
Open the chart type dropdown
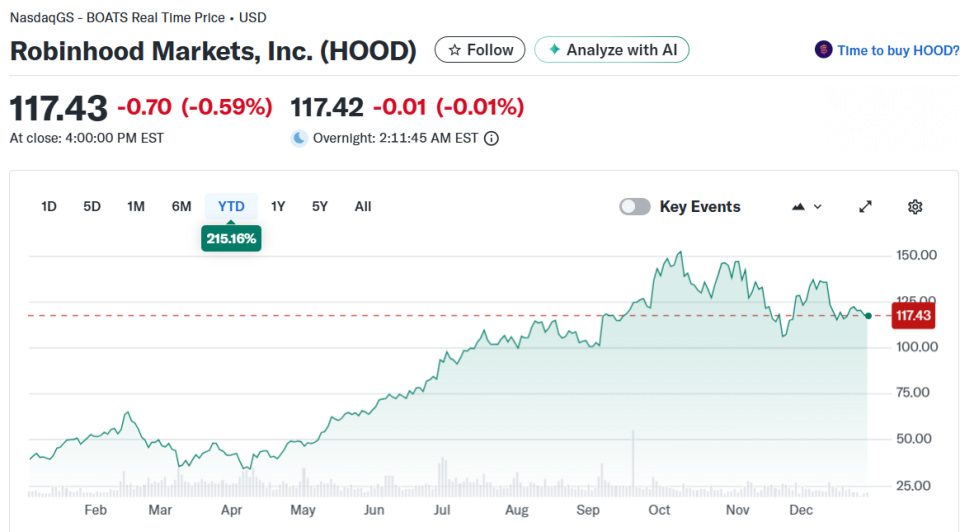[806, 207]
